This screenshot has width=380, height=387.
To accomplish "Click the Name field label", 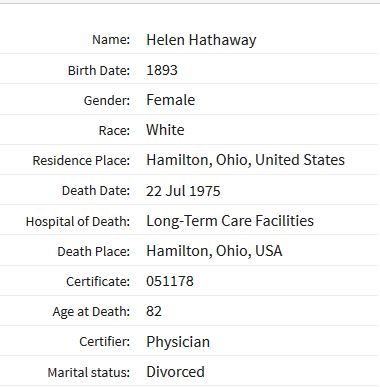I will tap(111, 40).
